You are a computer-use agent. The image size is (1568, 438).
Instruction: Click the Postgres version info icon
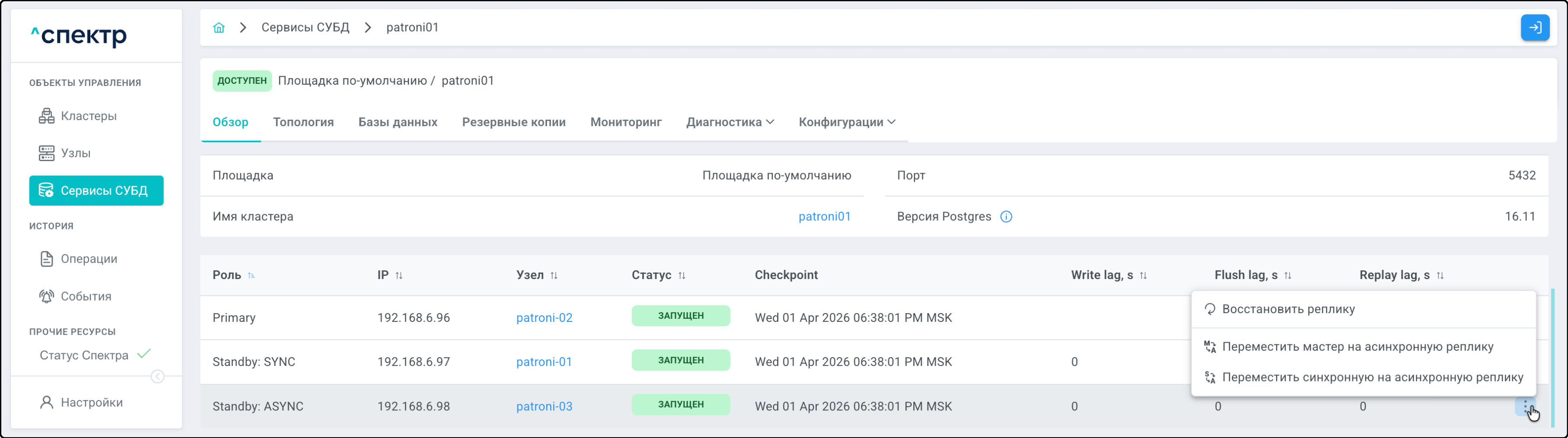(x=1006, y=216)
